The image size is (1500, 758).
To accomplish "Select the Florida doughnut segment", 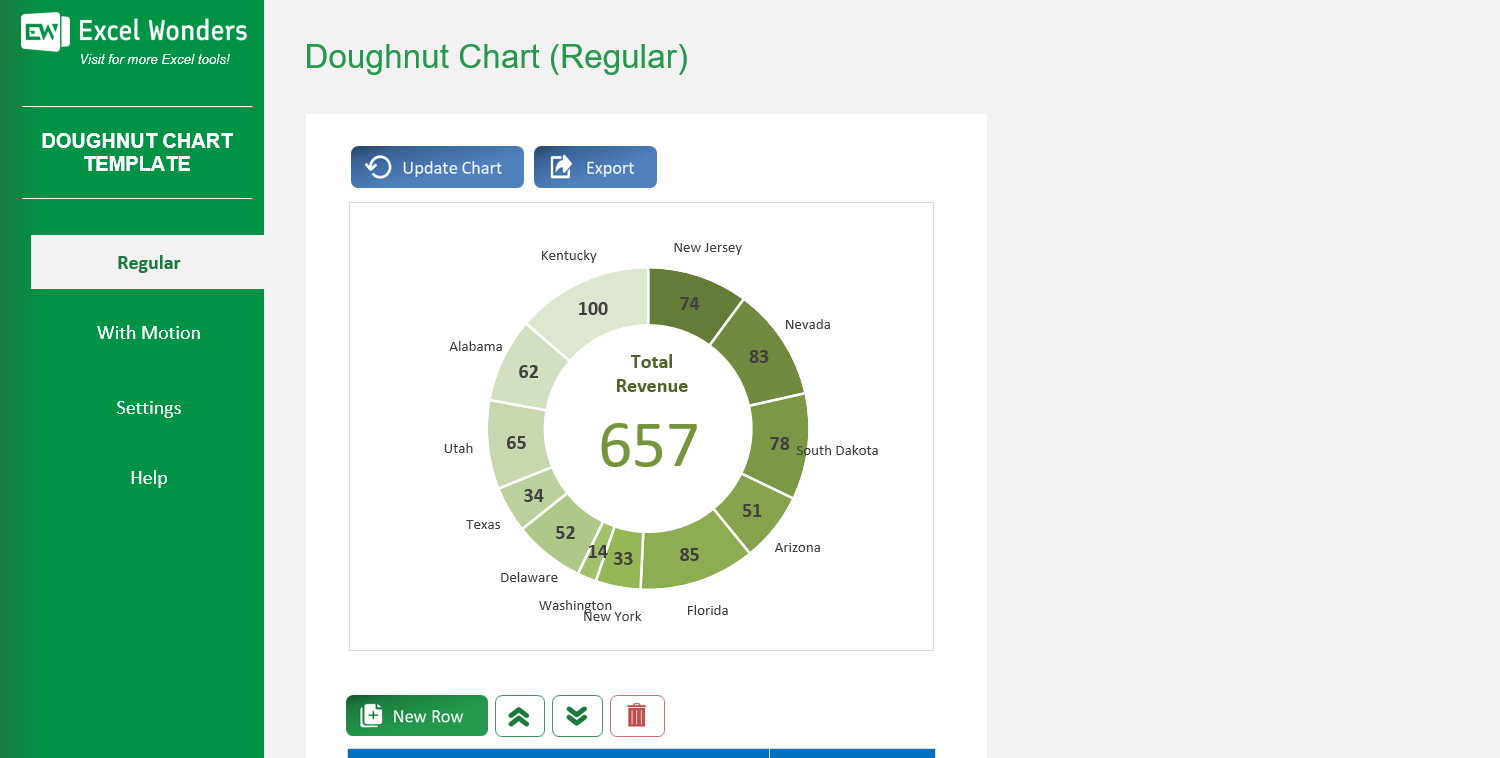I will 688,555.
